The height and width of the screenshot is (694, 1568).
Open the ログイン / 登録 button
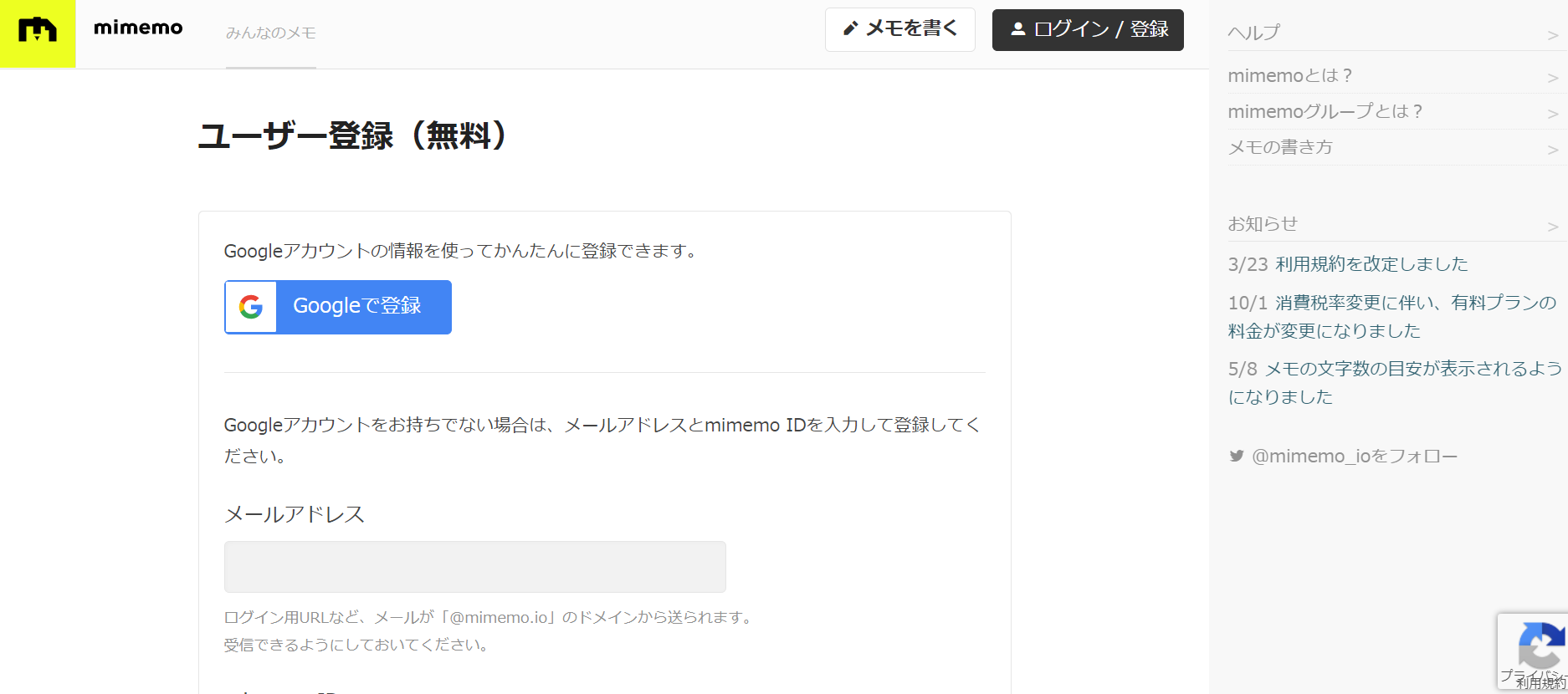click(x=1088, y=30)
